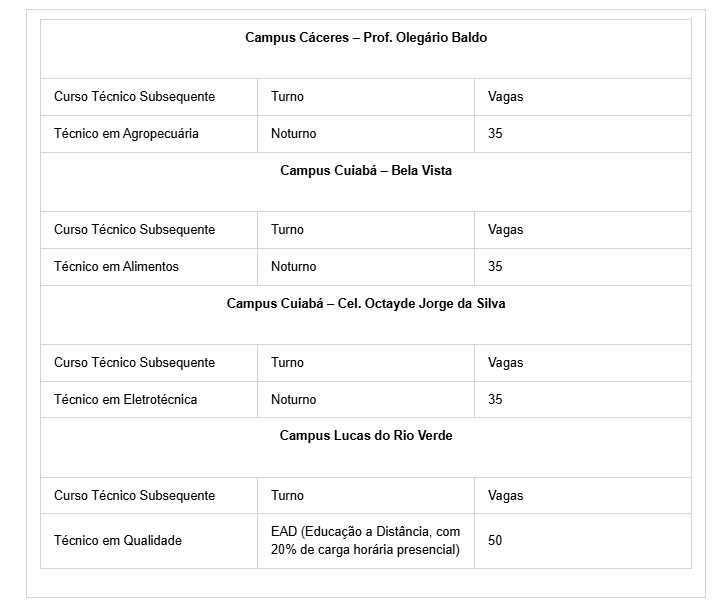Select the Campus Lucas do Rio Verde heading
Image resolution: width=723 pixels, height=608 pixels.
(365, 436)
